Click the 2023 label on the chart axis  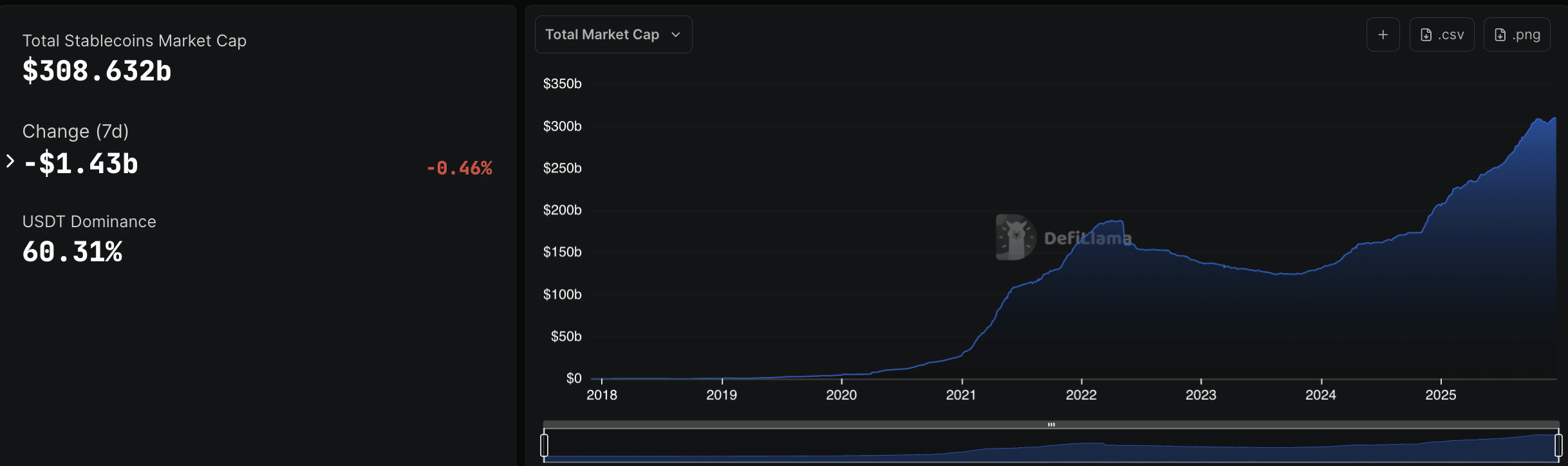pos(1201,395)
